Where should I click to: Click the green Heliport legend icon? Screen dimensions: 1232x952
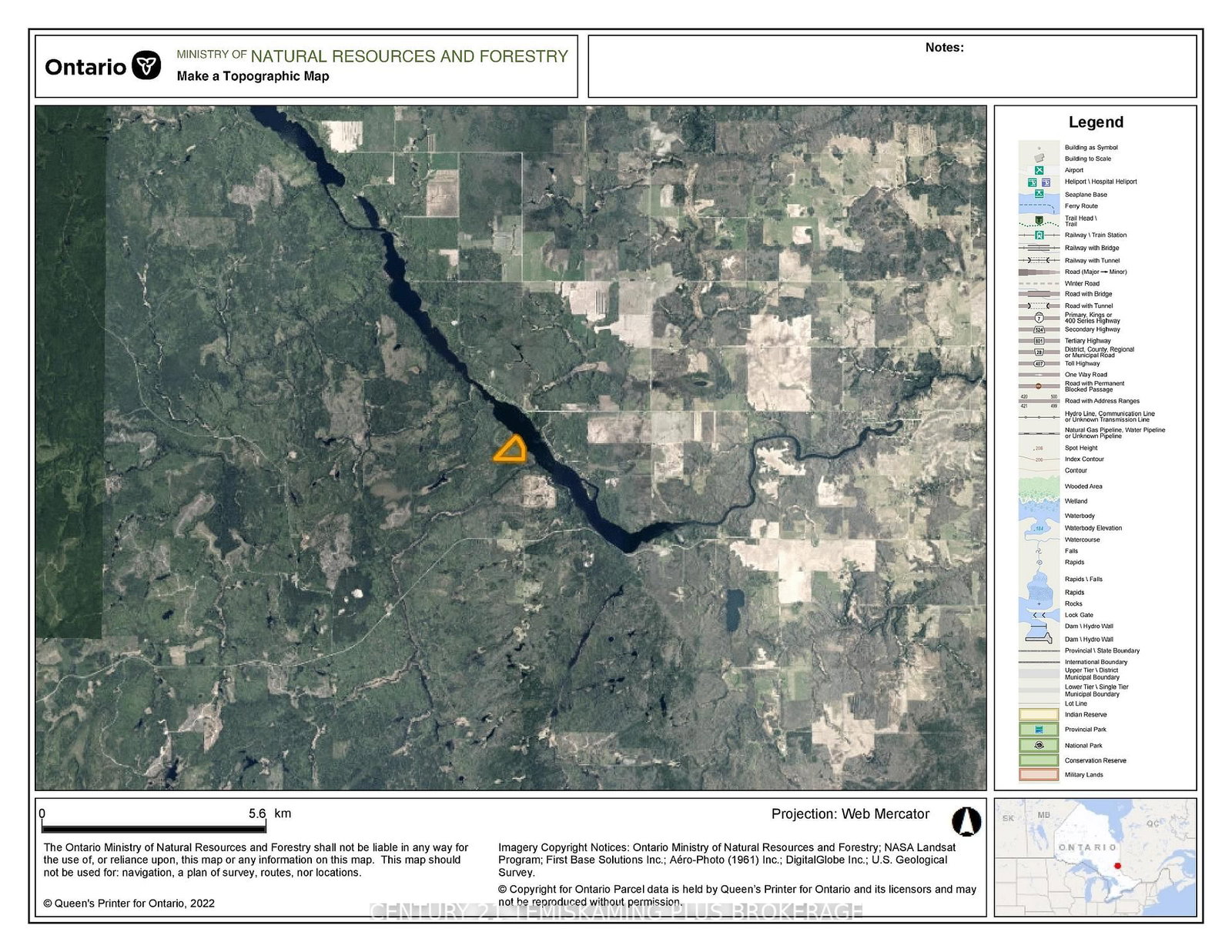(x=1033, y=182)
